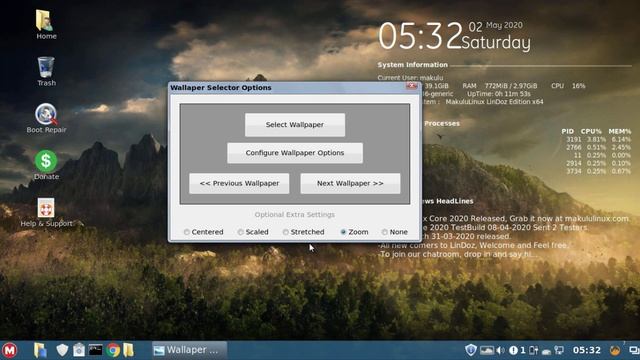
Task: Select the Centered wallpaper mode
Action: 204,232
